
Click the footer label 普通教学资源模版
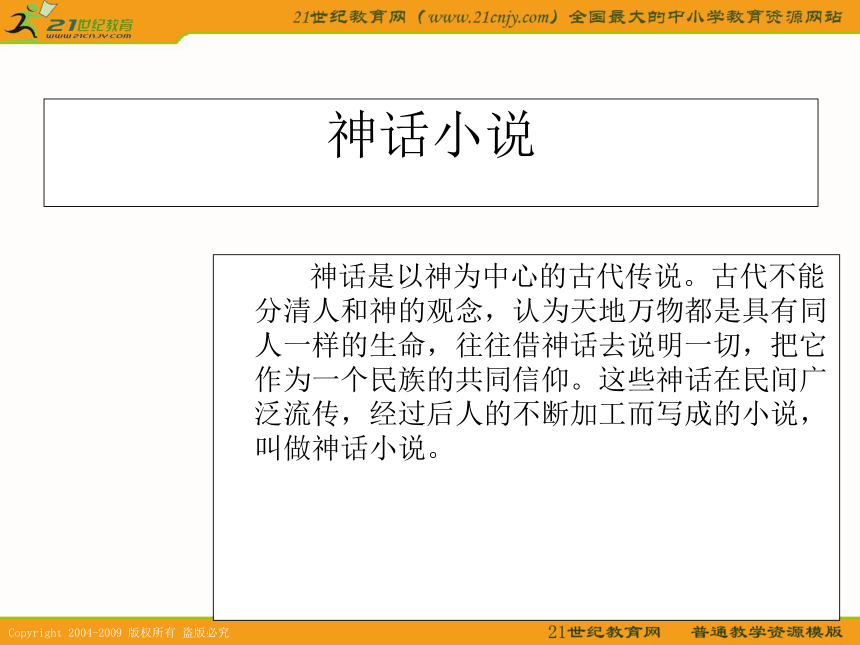(767, 632)
